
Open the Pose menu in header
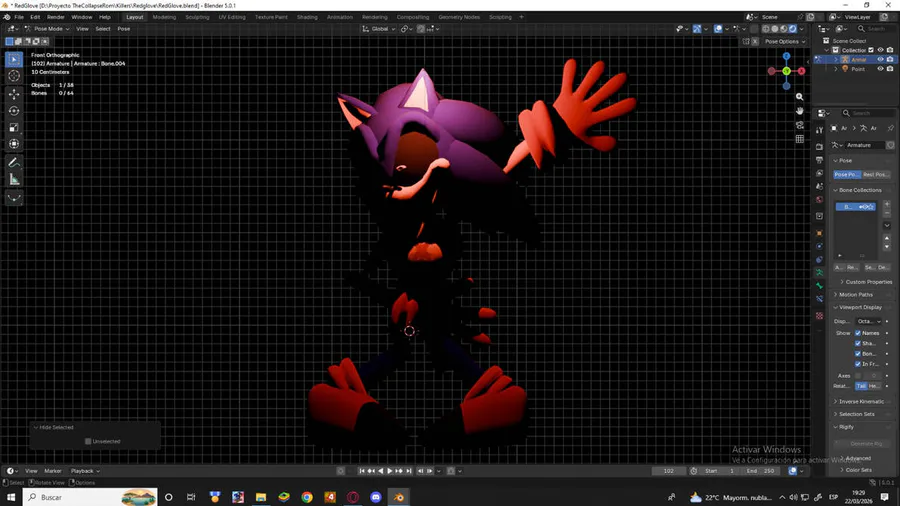123,29
